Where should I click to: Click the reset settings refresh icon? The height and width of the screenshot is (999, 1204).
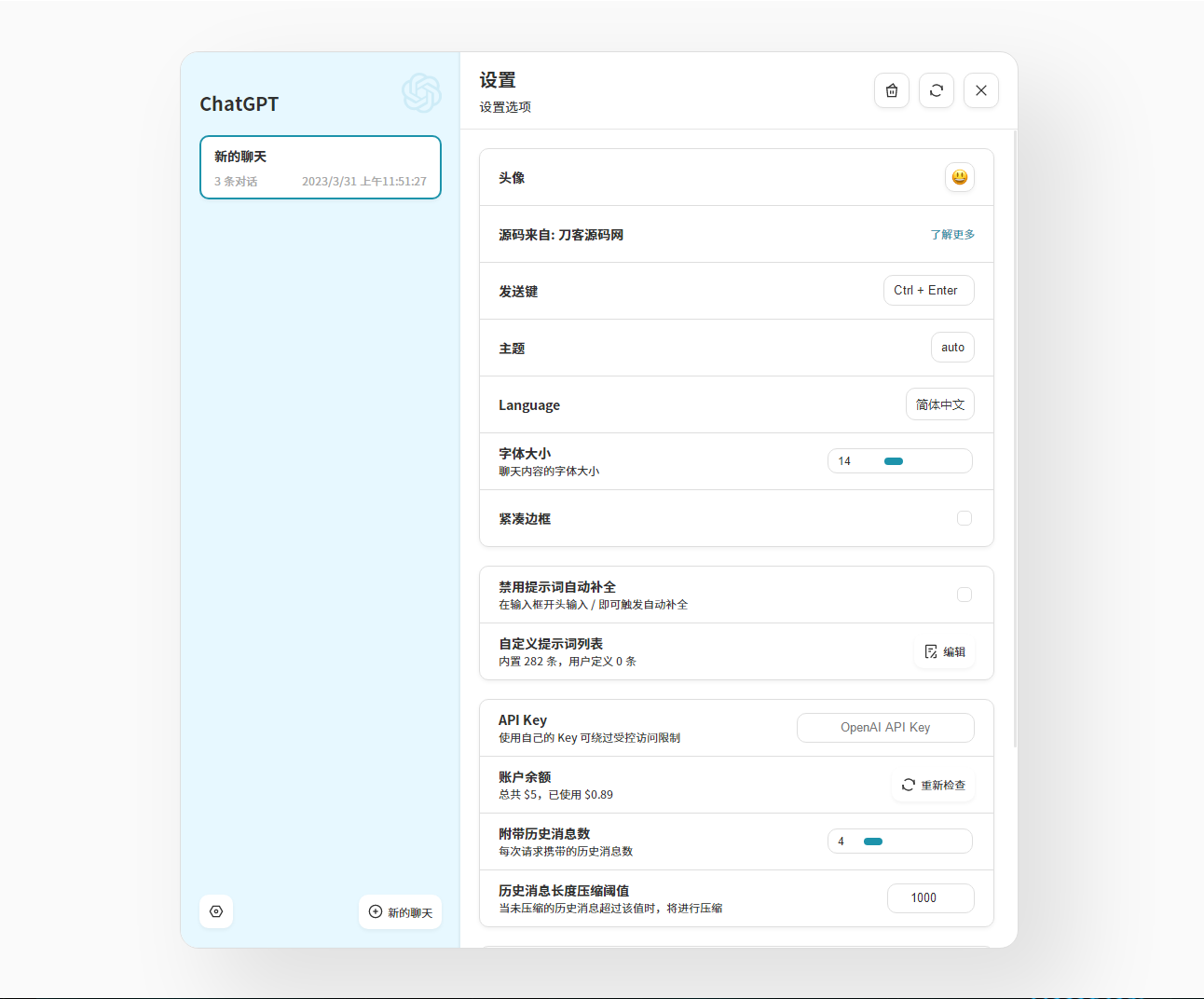(x=936, y=90)
